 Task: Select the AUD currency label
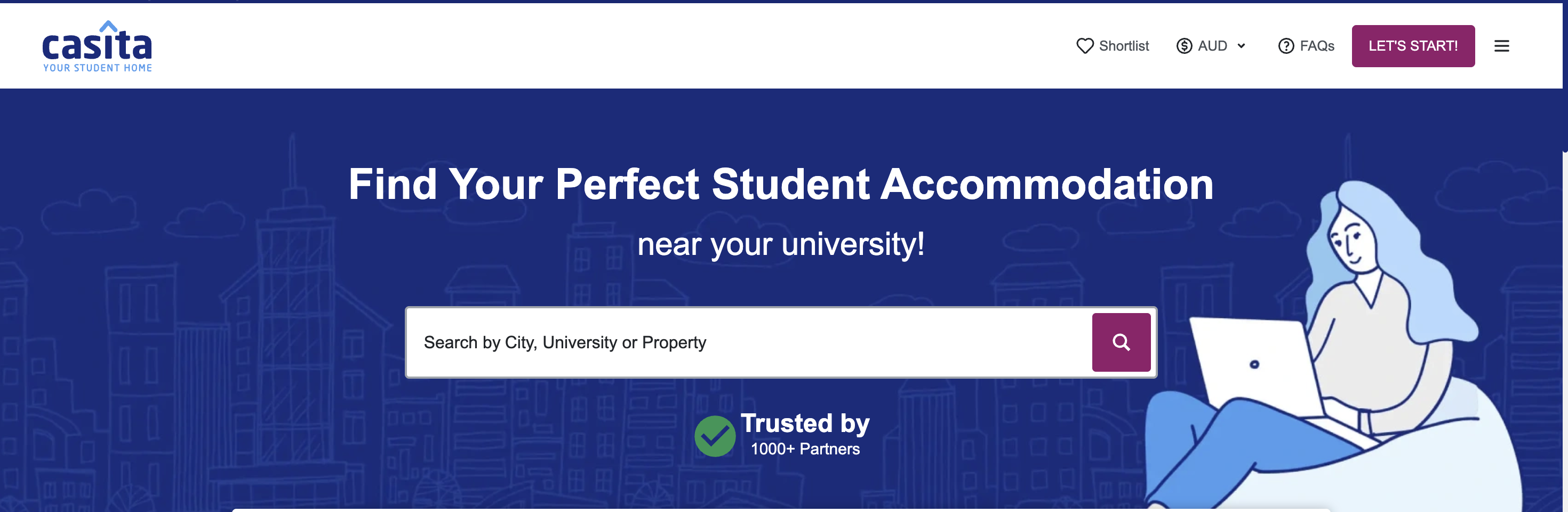tap(1212, 46)
